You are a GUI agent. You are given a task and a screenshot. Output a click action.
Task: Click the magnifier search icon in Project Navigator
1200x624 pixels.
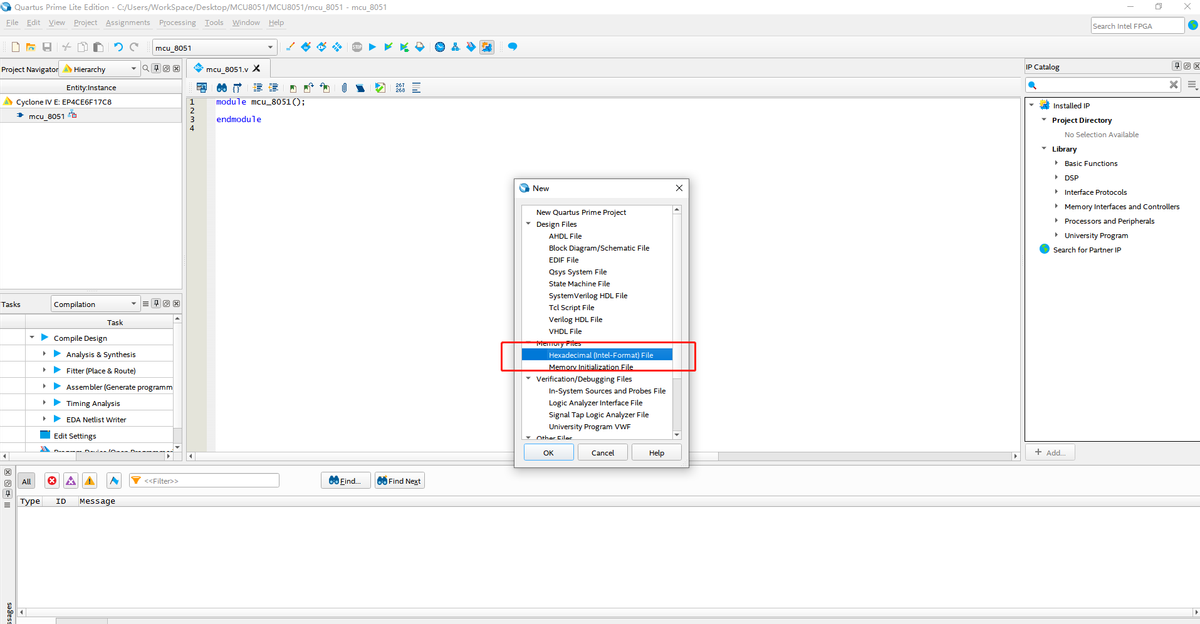coord(146,68)
